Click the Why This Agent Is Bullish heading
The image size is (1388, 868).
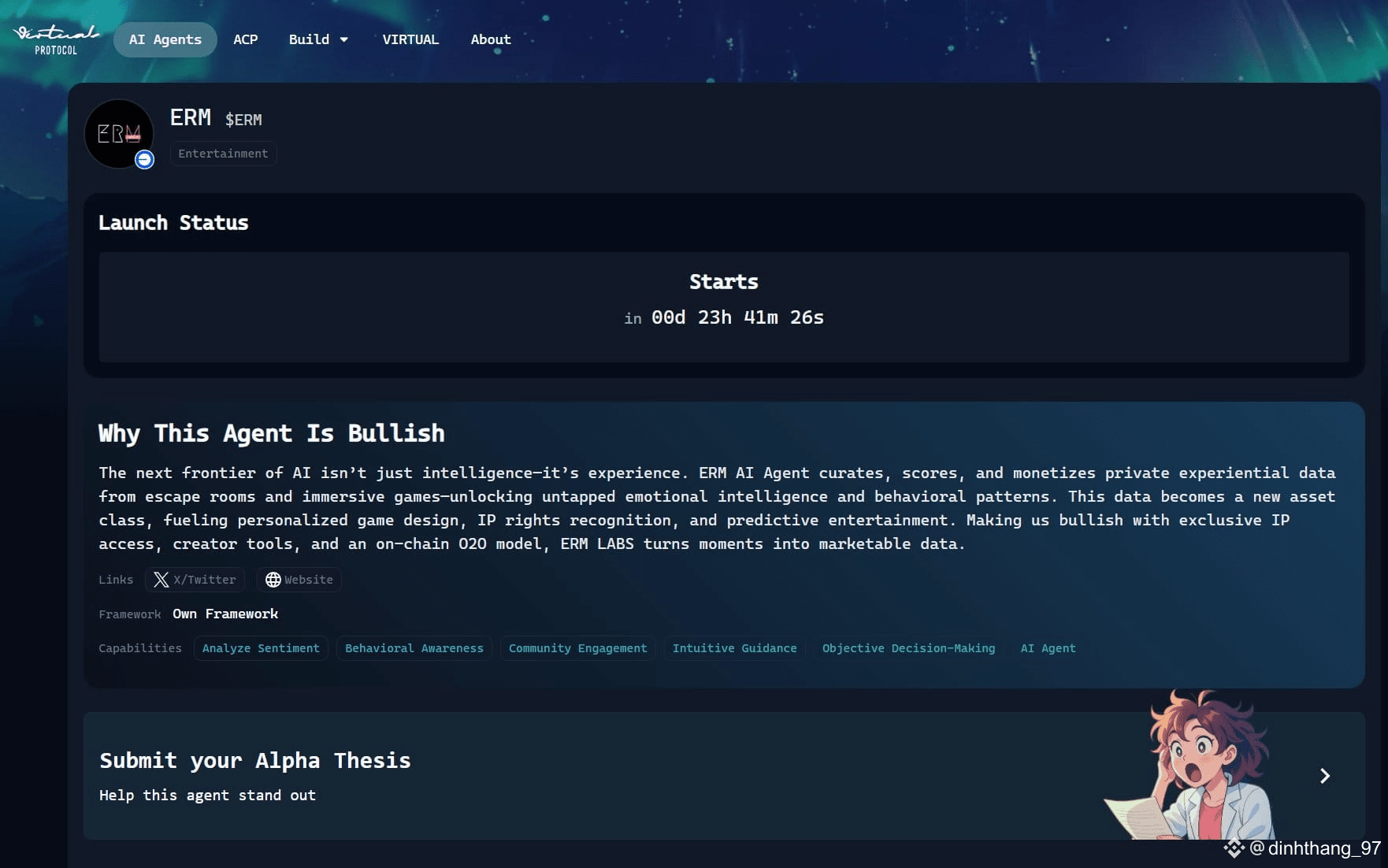[x=272, y=433]
